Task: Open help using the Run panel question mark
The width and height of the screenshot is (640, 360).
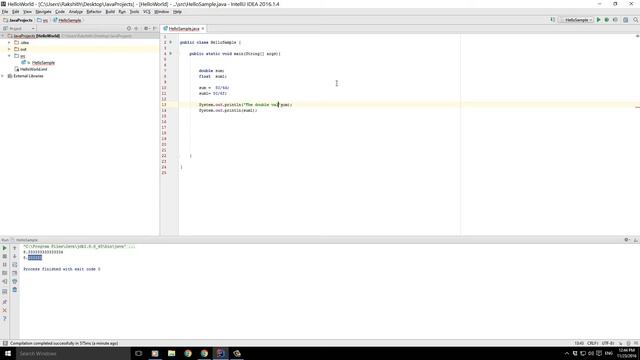Action: (x=4, y=319)
